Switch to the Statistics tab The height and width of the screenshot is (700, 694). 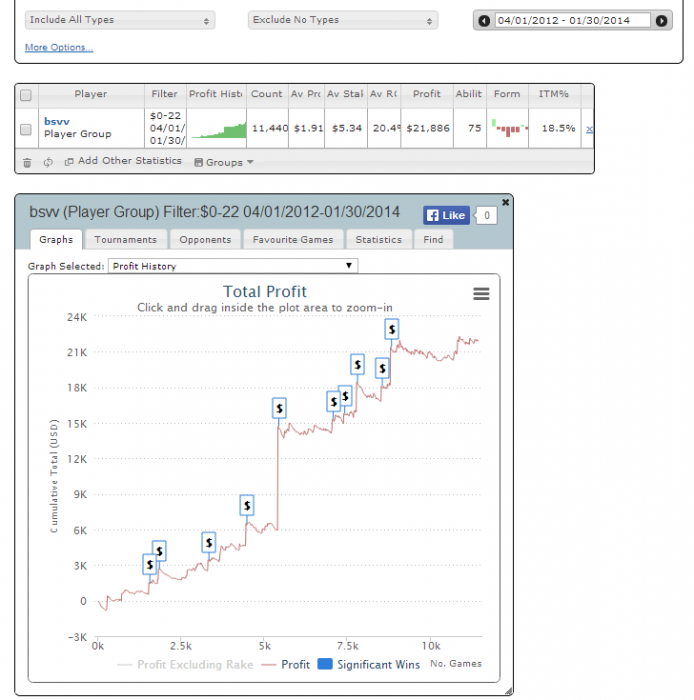pyautogui.click(x=378, y=240)
